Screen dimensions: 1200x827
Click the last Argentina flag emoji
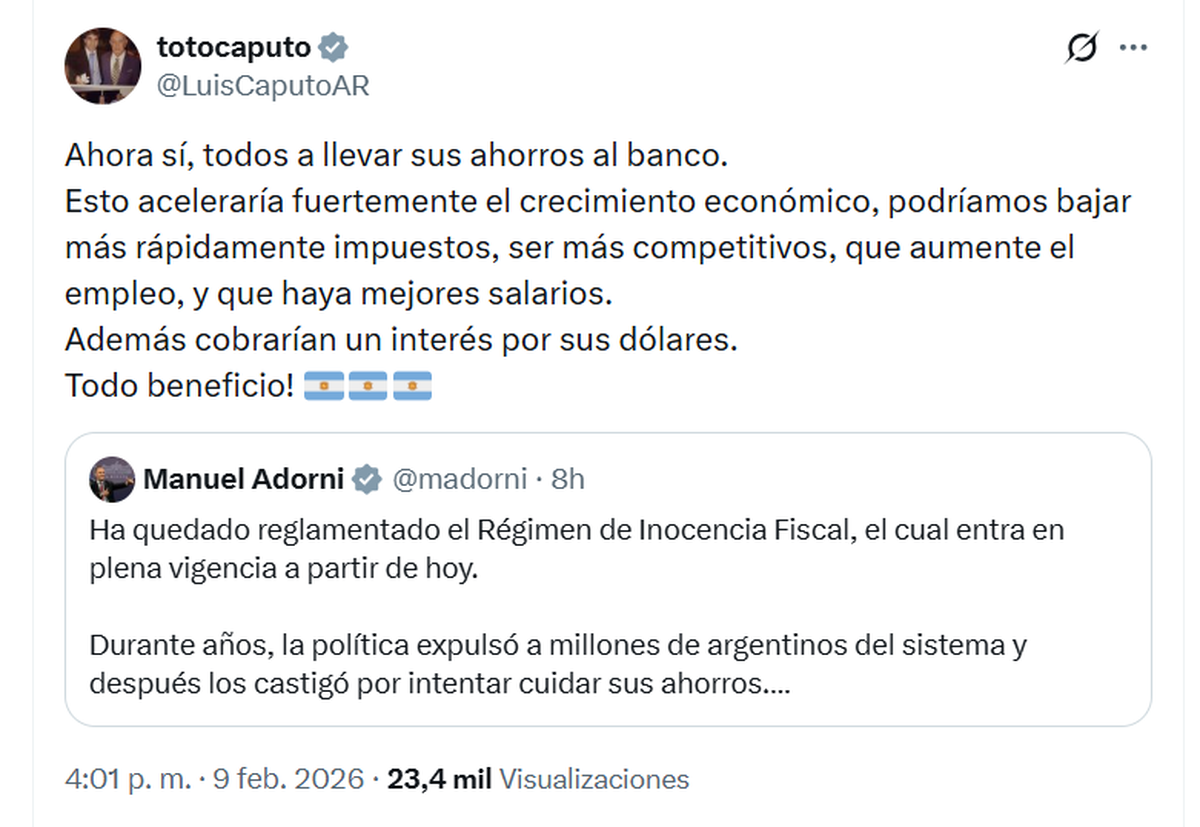(x=412, y=385)
